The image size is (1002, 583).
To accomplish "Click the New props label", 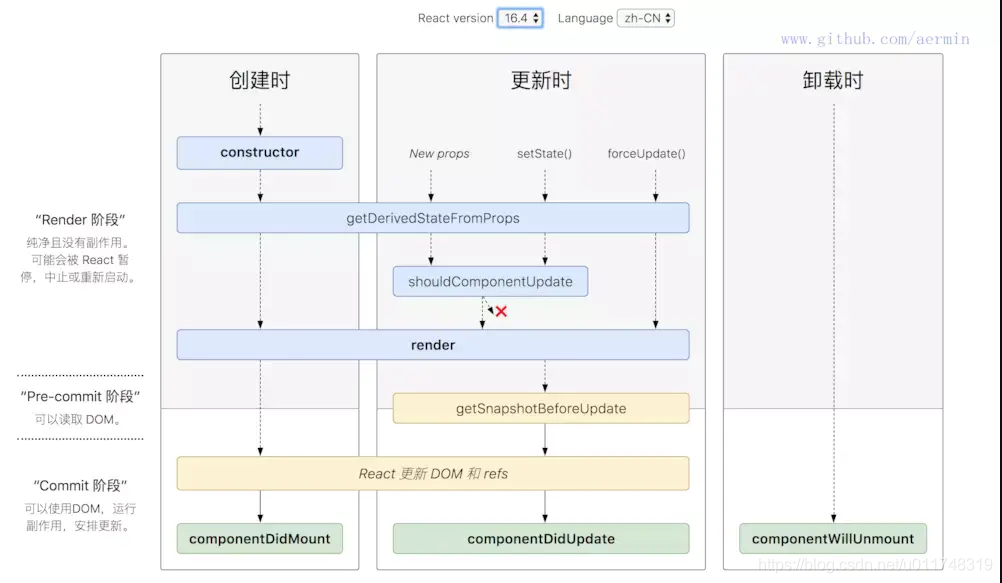I will pyautogui.click(x=438, y=153).
